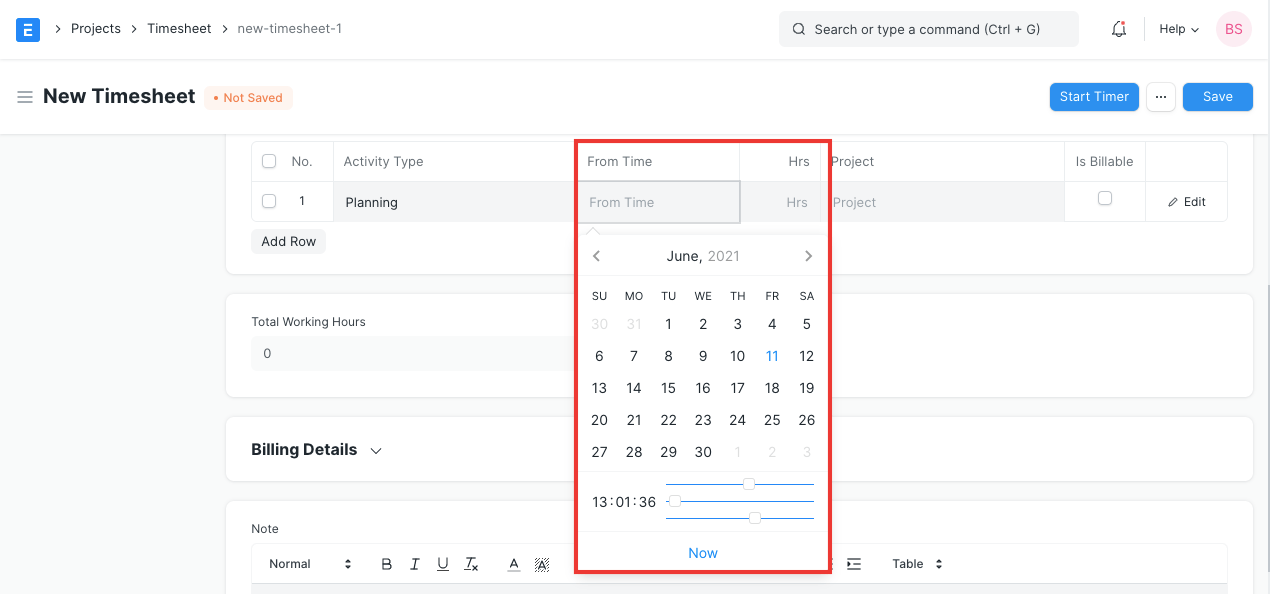Check the select-all checkbox in the table header
Image resolution: width=1270 pixels, height=594 pixels.
point(268,160)
